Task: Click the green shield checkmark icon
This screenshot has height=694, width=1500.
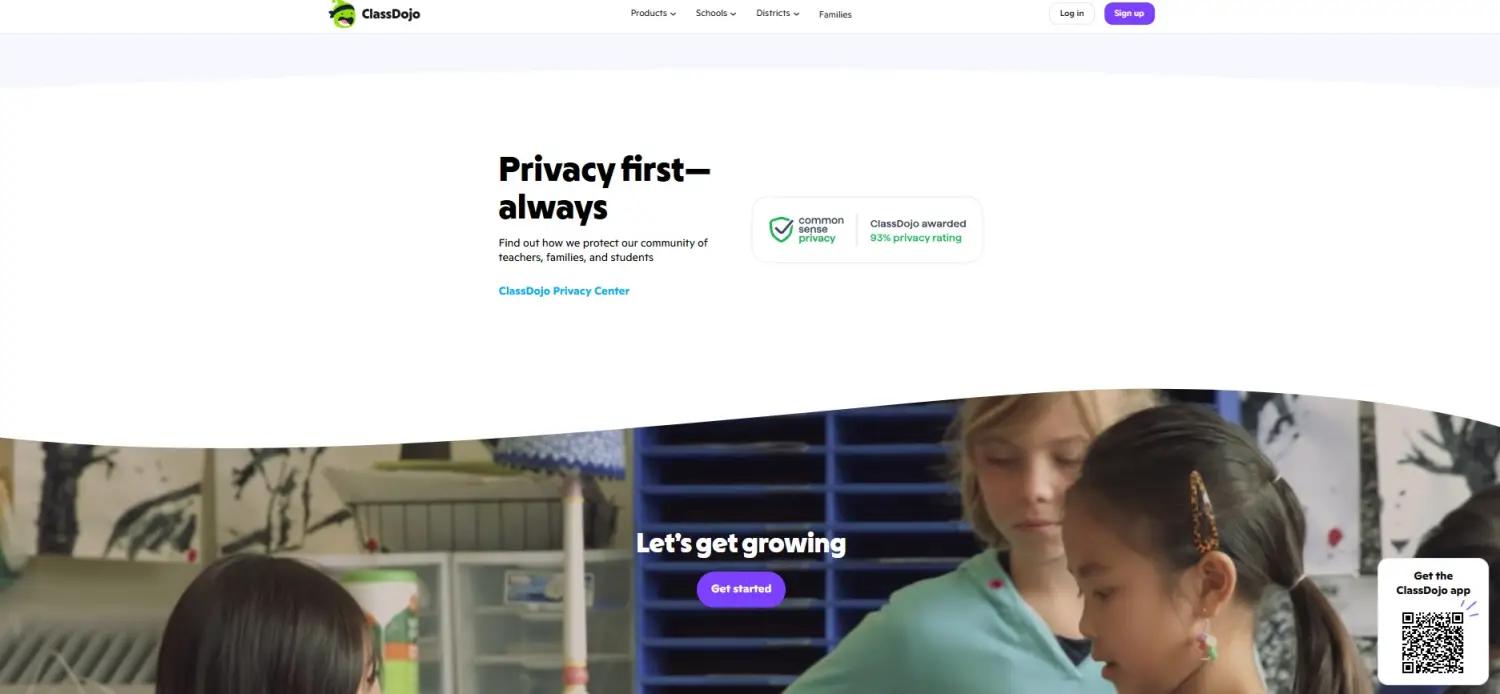Action: (781, 230)
